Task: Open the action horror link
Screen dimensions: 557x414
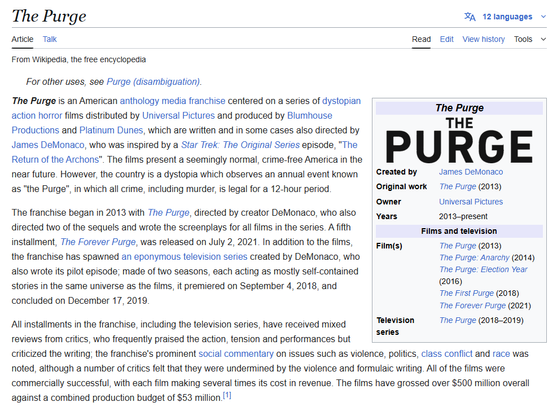Action: point(37,115)
